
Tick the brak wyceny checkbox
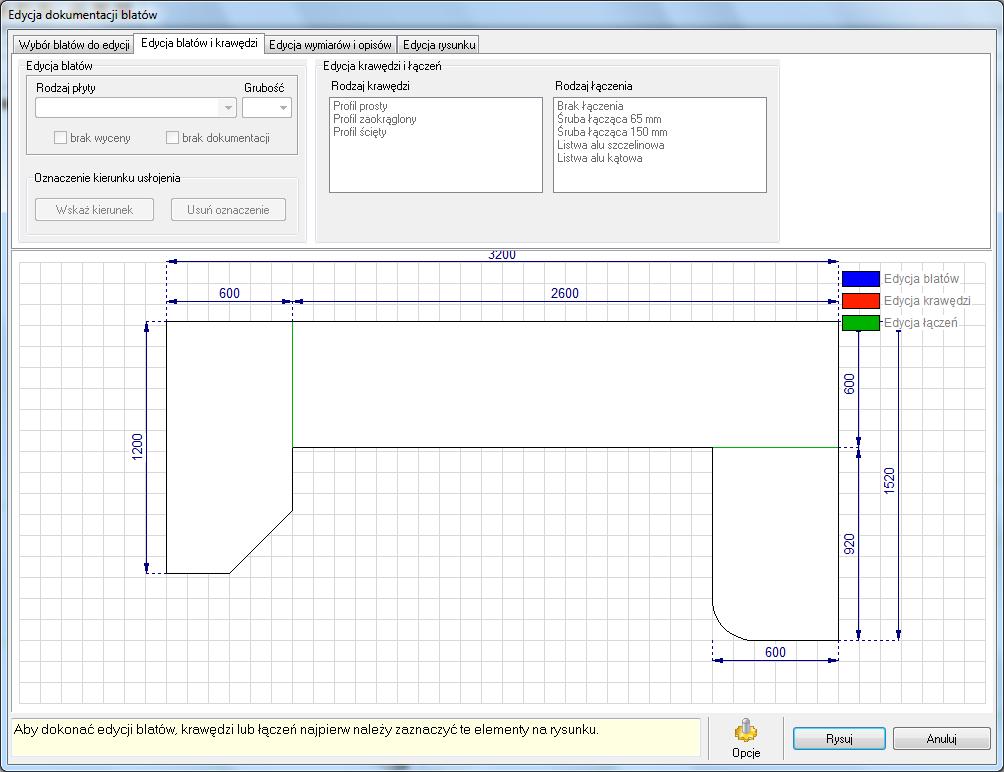pos(60,138)
